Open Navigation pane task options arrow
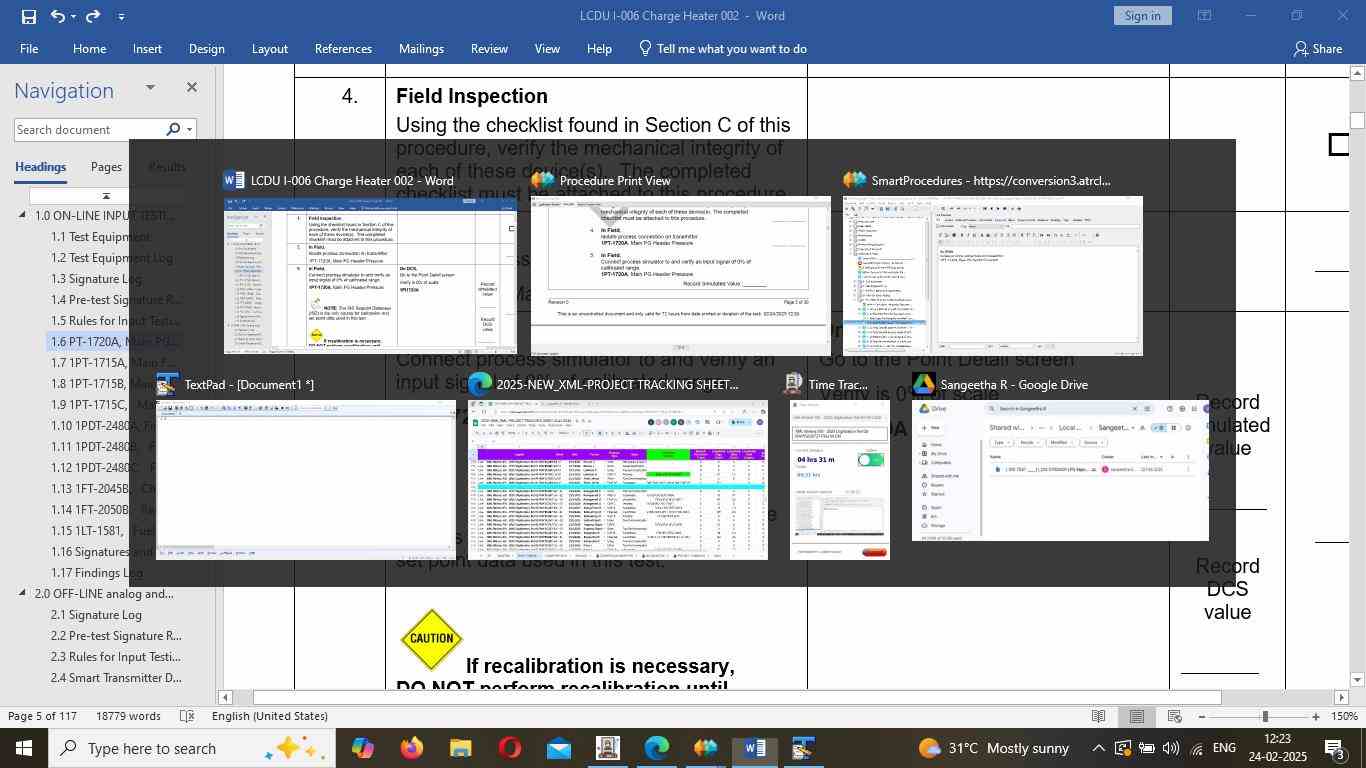1366x768 pixels. [150, 88]
